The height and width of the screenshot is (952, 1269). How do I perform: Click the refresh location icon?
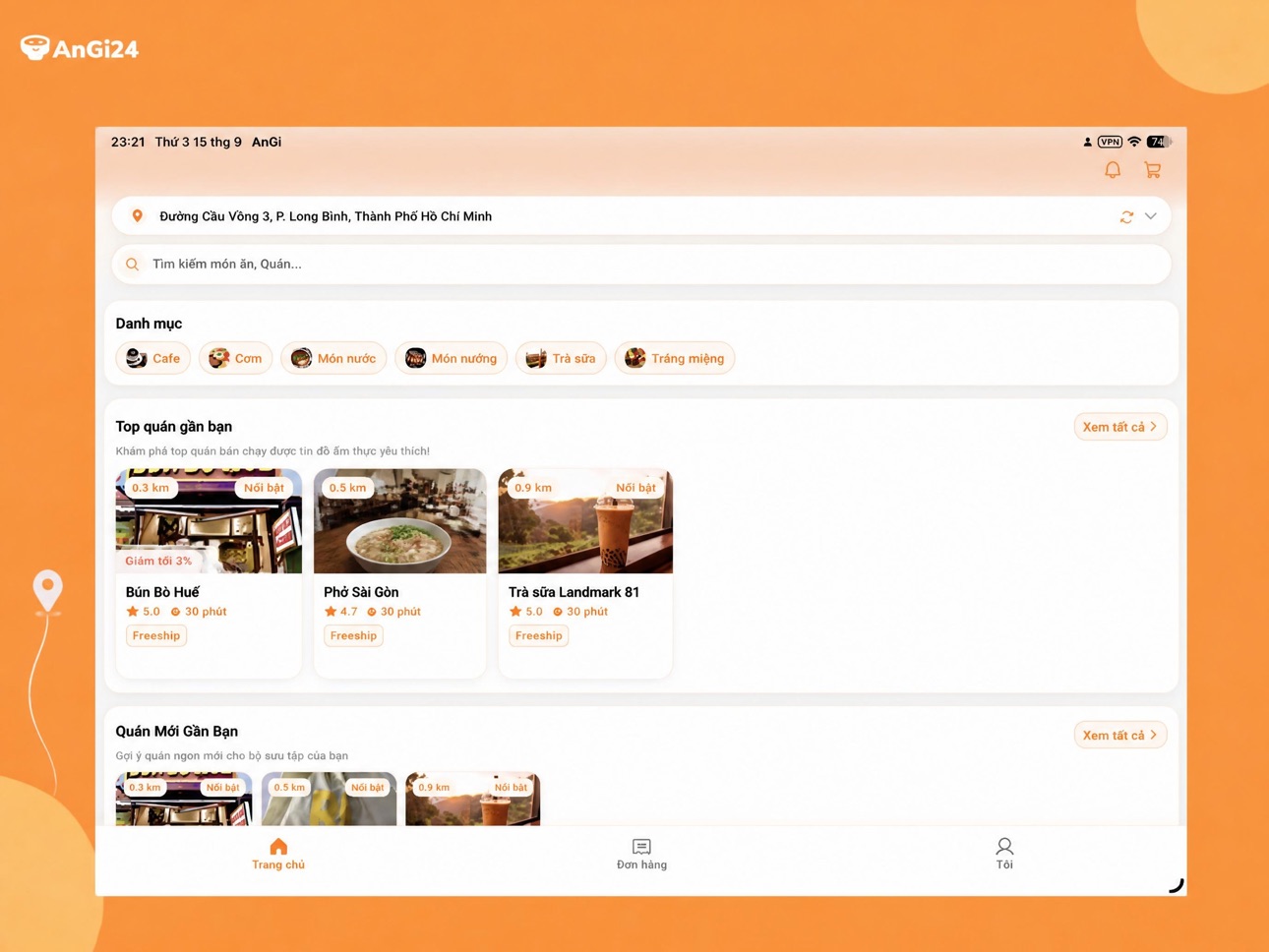1126,216
